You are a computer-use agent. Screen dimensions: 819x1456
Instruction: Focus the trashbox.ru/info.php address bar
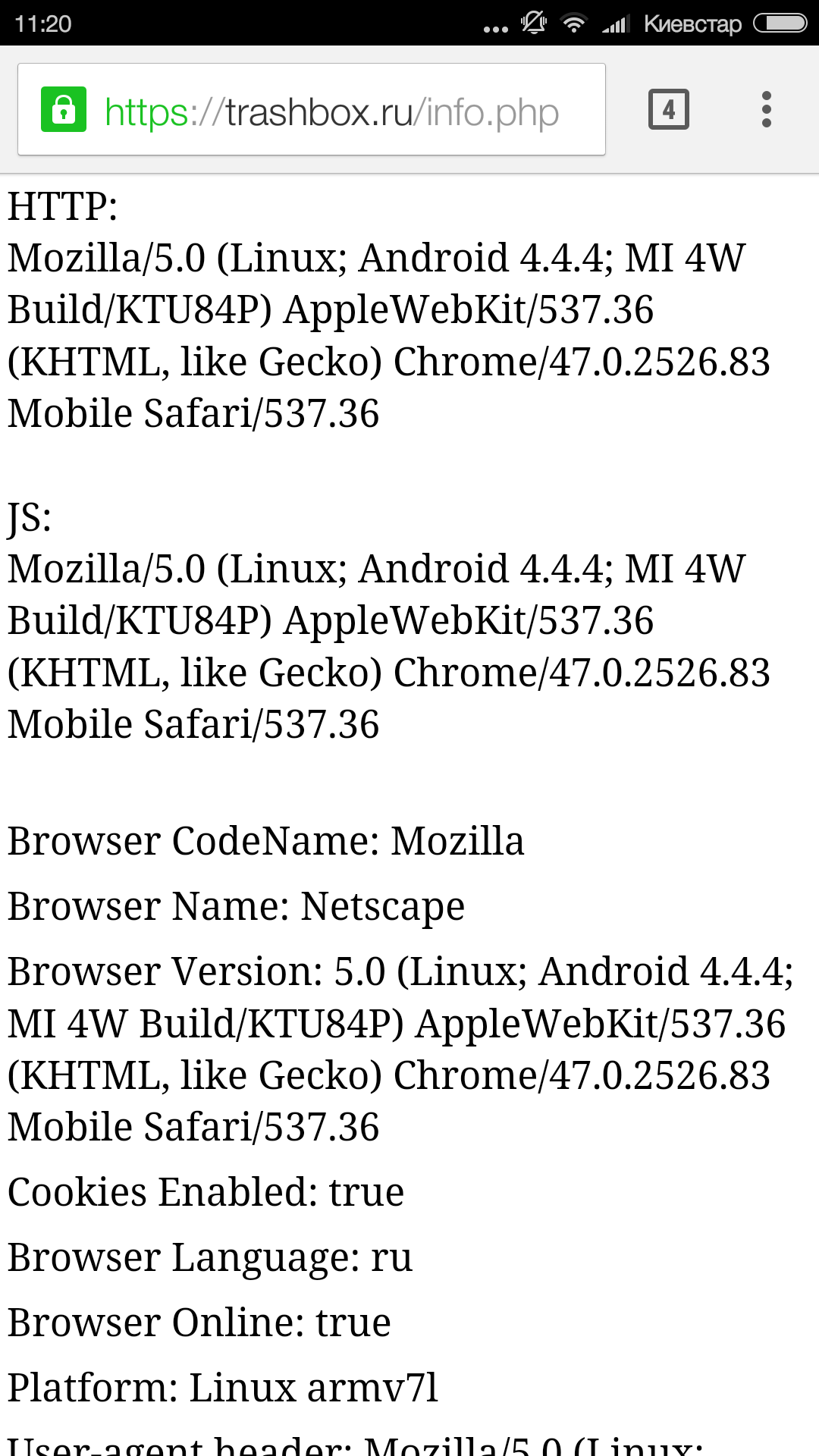click(312, 109)
